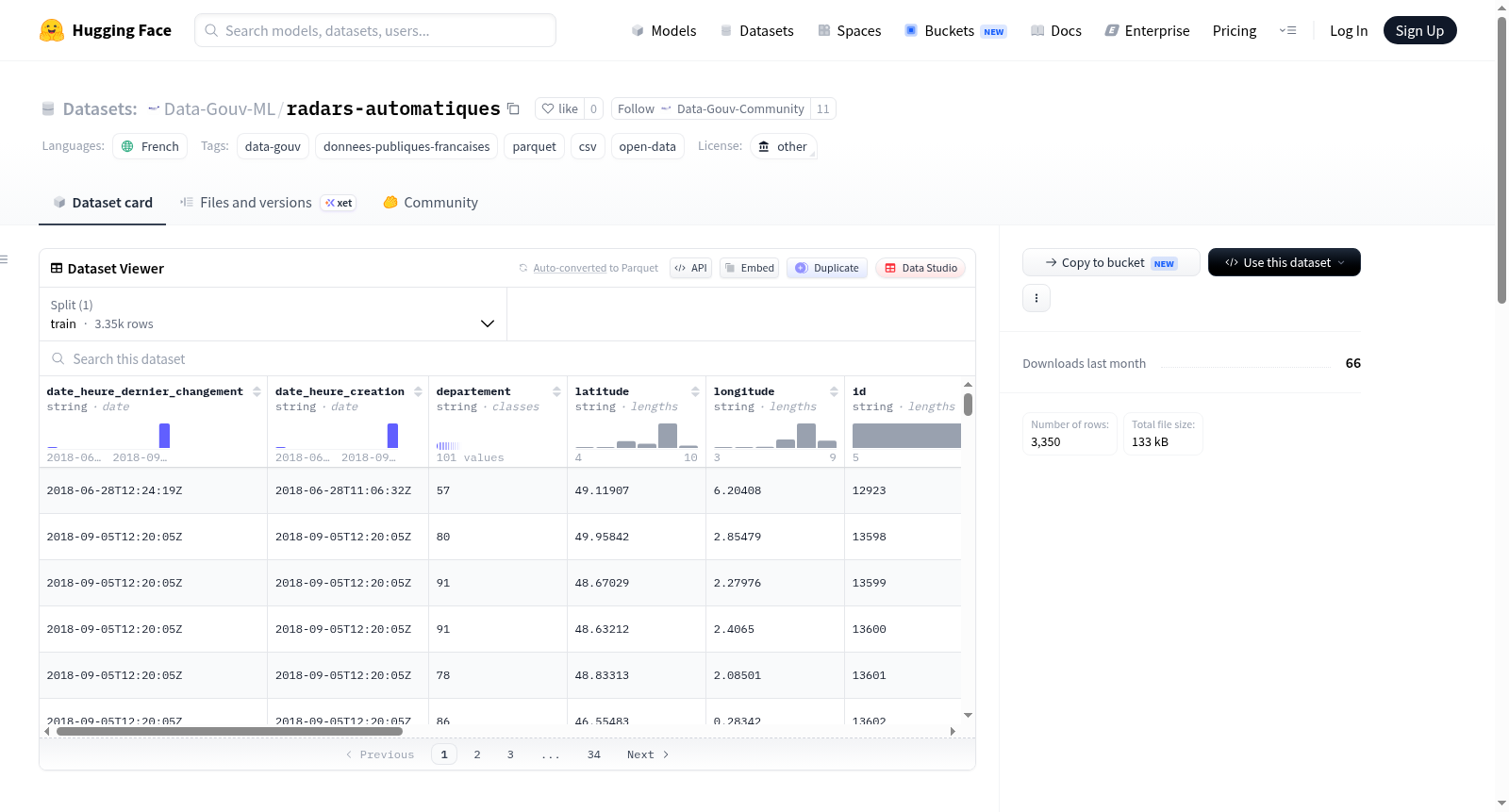
Task: Open Docs in the top navigation
Action: point(1056,30)
